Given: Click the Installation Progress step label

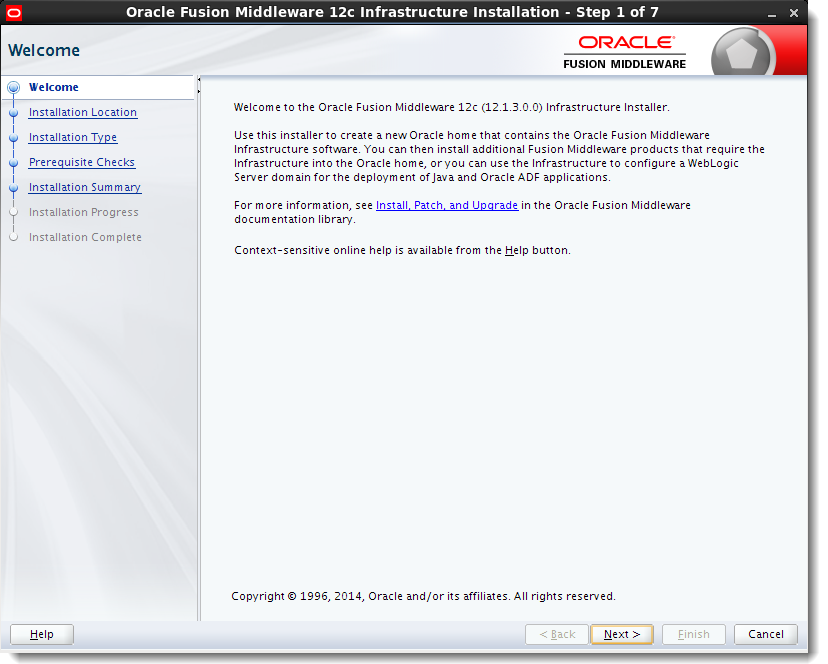Looking at the screenshot, I should 83,212.
